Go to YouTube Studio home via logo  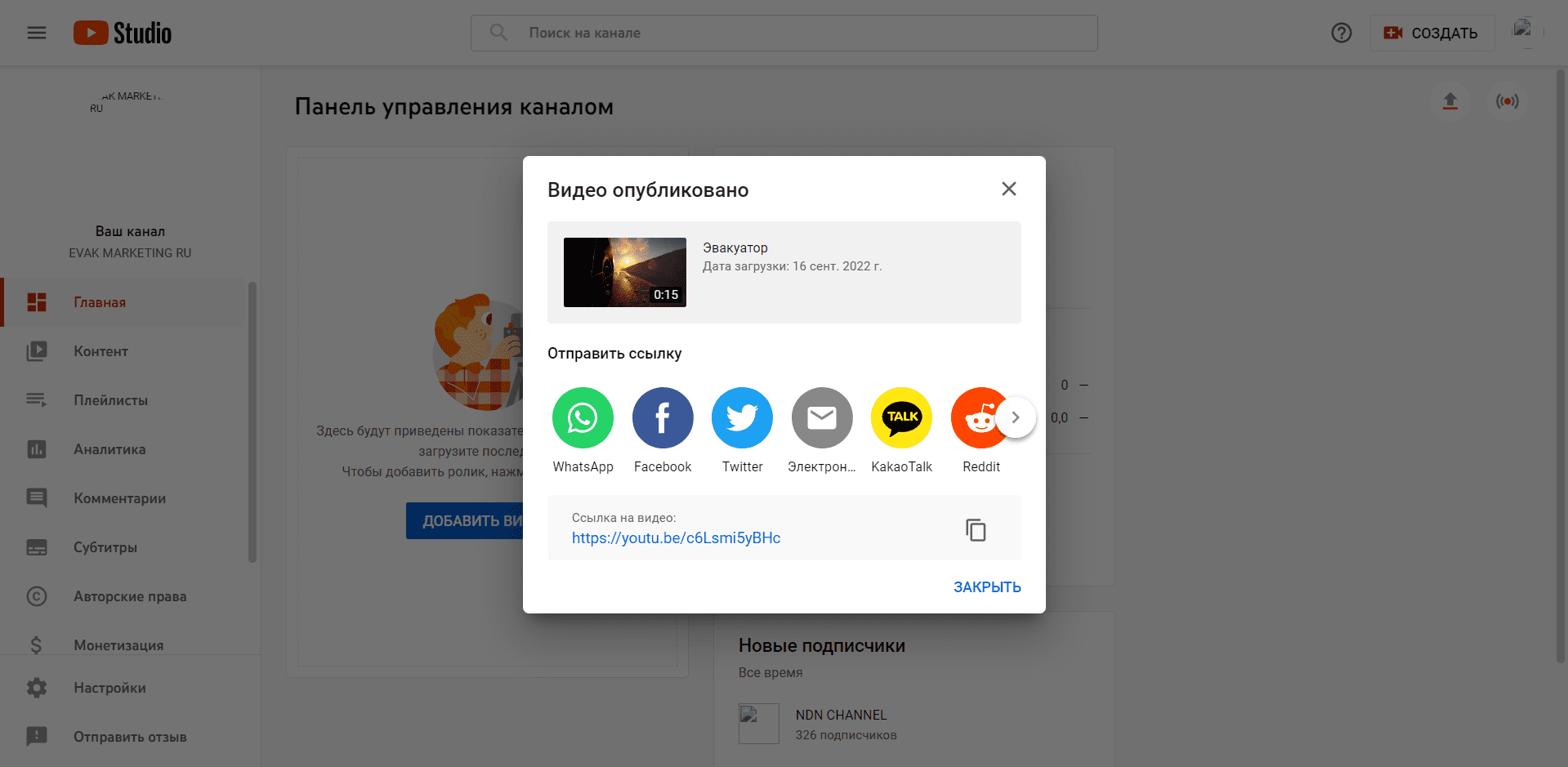(x=123, y=33)
